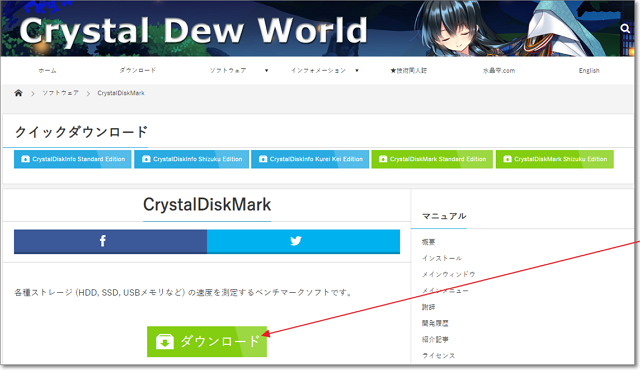Download CrystalDiskInfo Standard Edition
Screen dimensions: 640x370
(73, 159)
